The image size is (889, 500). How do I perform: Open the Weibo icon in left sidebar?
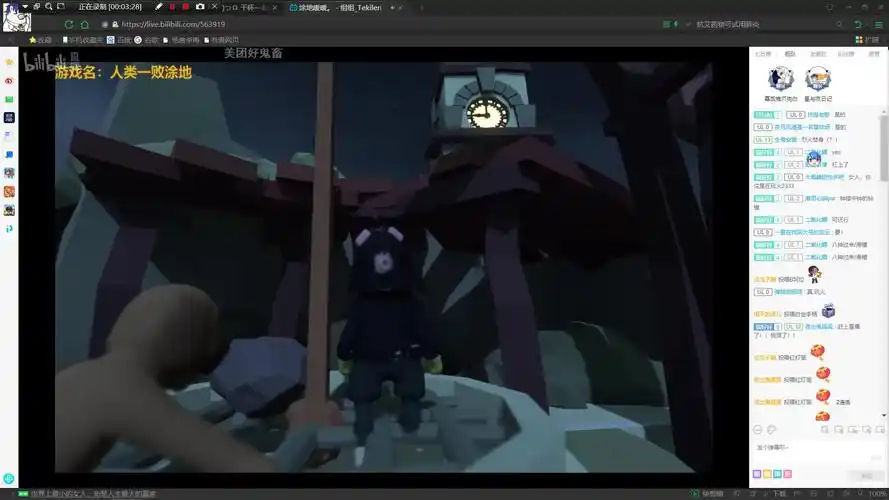pyautogui.click(x=9, y=81)
